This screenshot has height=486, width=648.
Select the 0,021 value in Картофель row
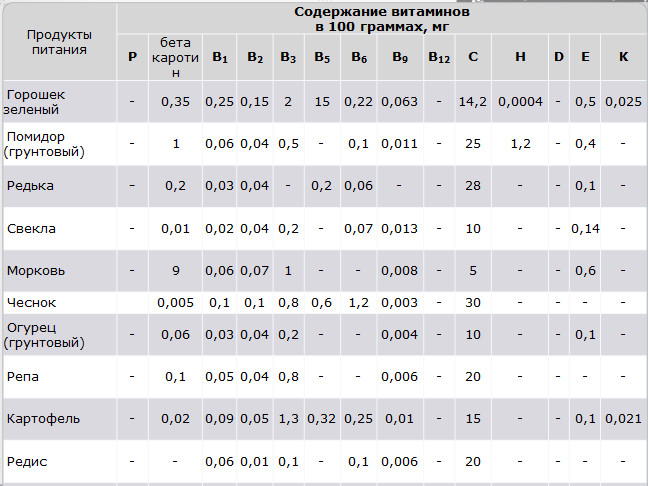click(623, 418)
